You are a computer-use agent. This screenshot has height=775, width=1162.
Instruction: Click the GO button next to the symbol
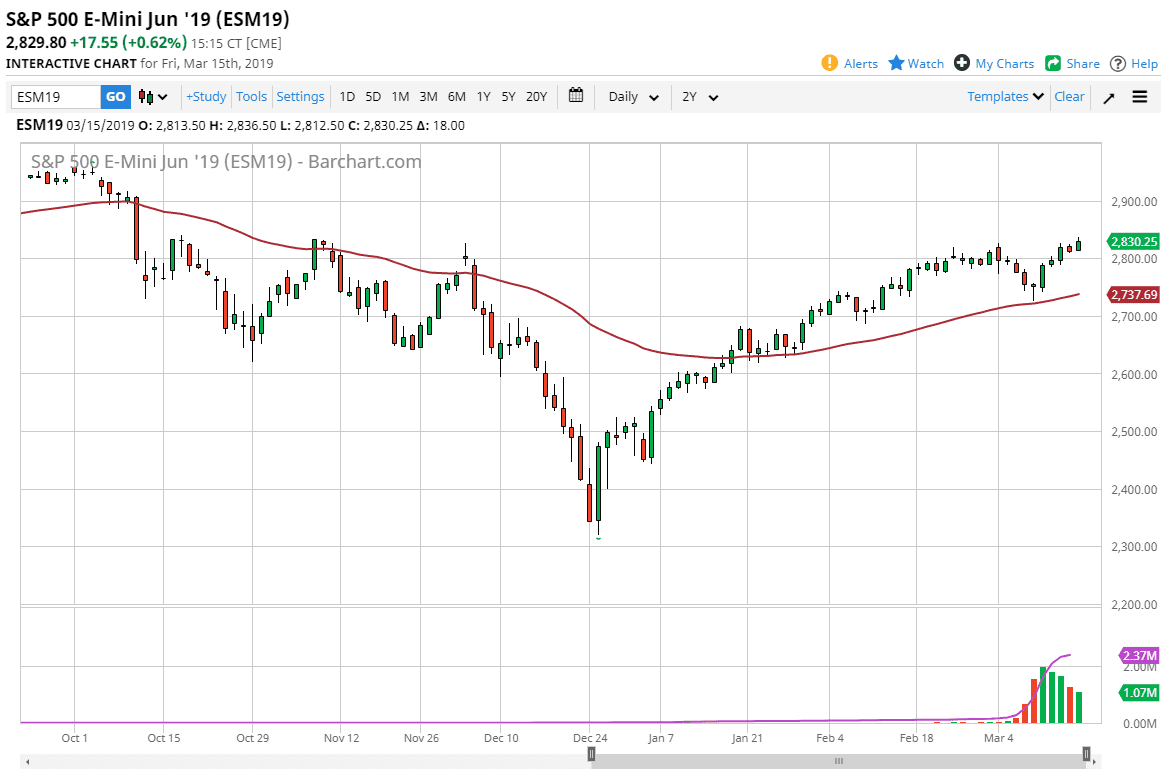(x=116, y=97)
